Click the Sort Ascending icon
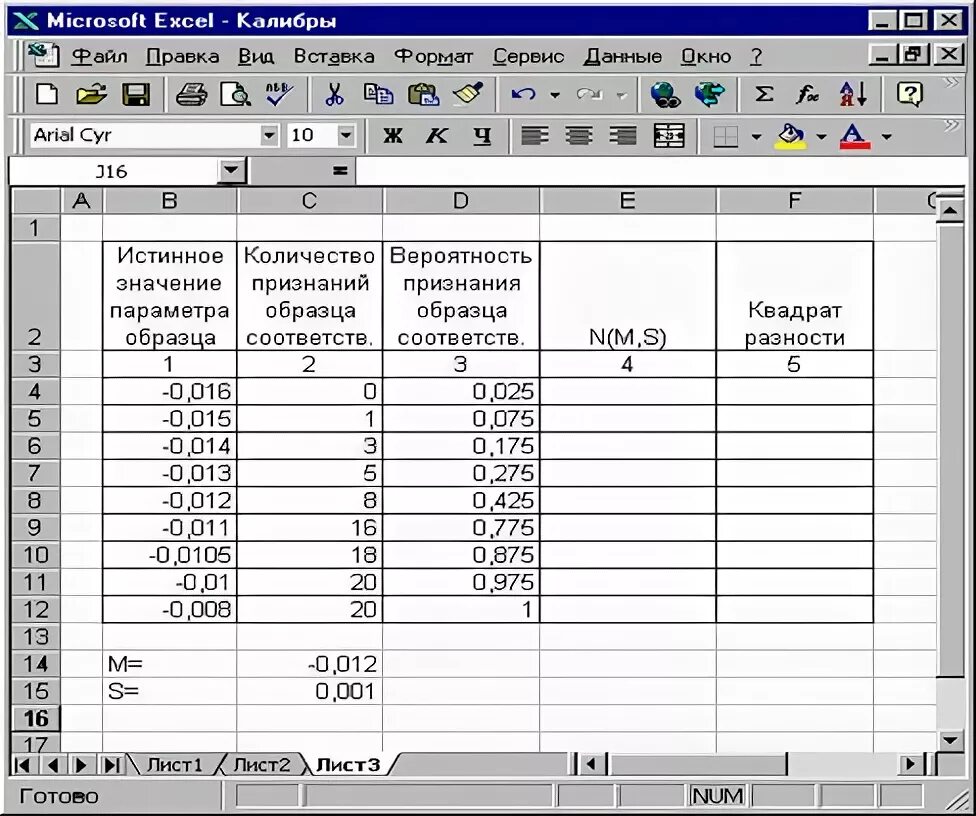 point(853,95)
